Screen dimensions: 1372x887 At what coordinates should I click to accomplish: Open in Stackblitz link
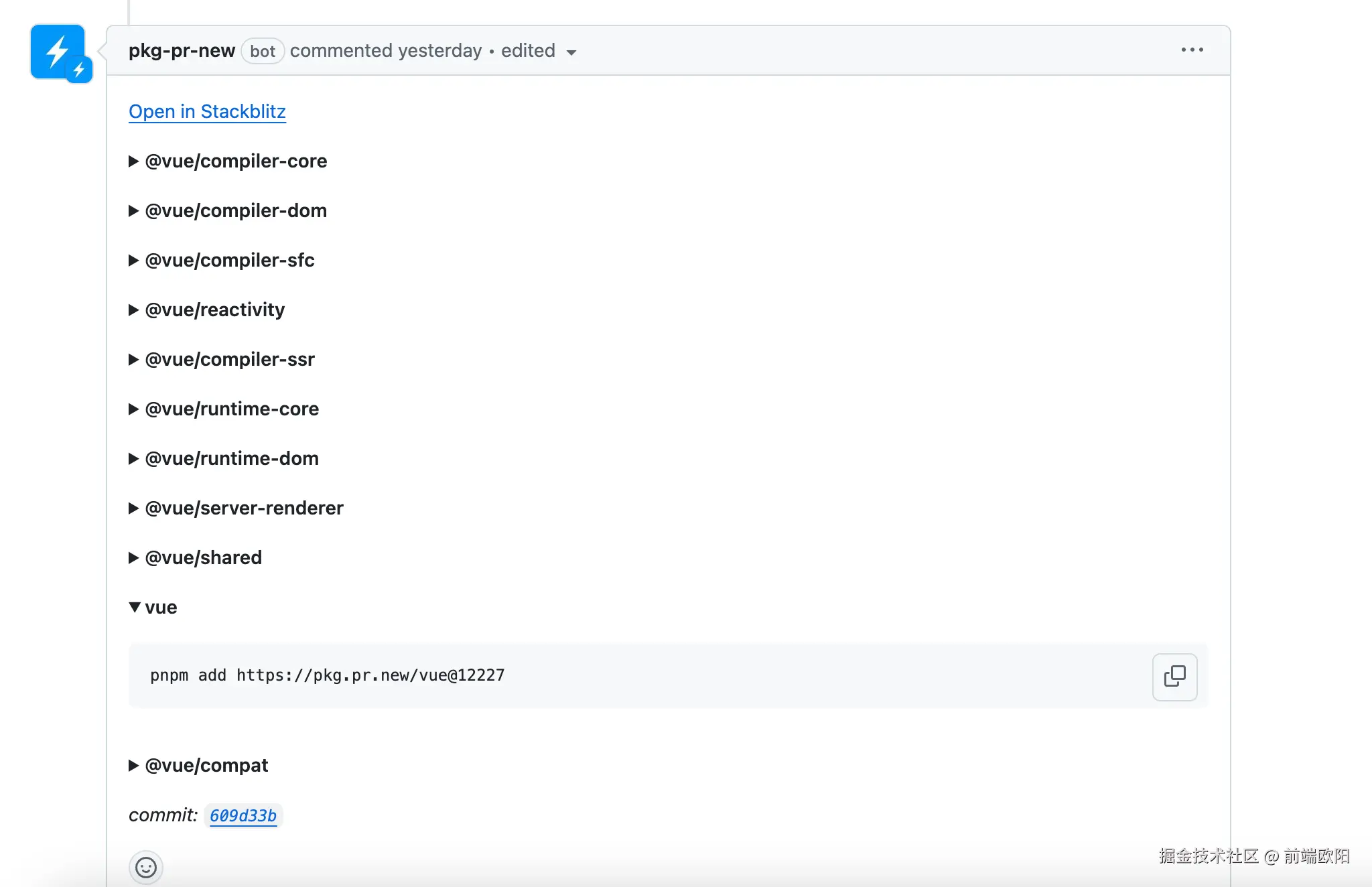click(x=207, y=111)
